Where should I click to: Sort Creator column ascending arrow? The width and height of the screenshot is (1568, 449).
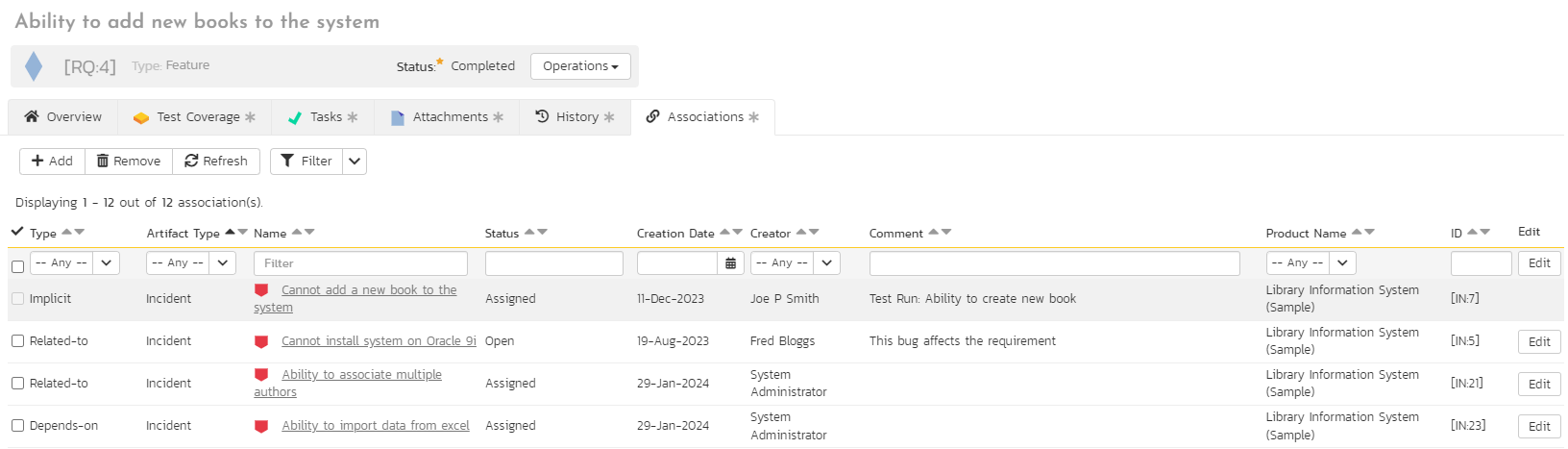click(x=801, y=232)
